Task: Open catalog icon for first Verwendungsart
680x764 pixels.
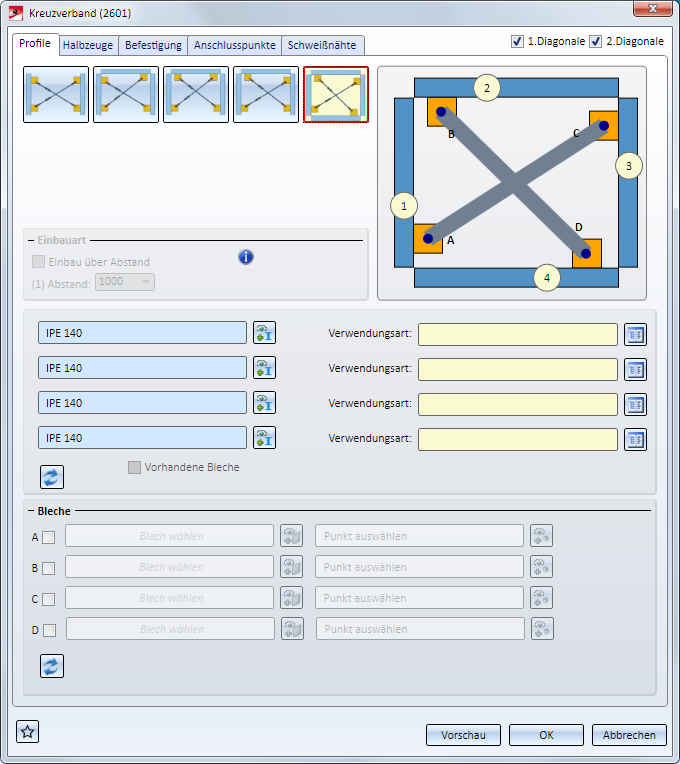Action: tap(636, 334)
